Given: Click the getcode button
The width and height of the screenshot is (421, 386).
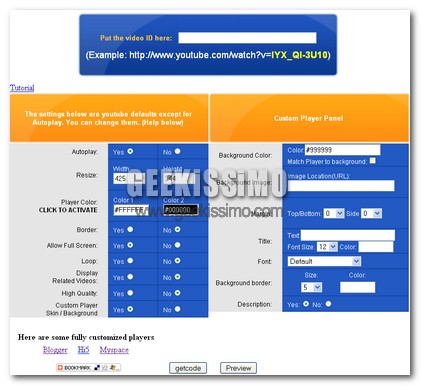Looking at the screenshot, I should (x=188, y=368).
